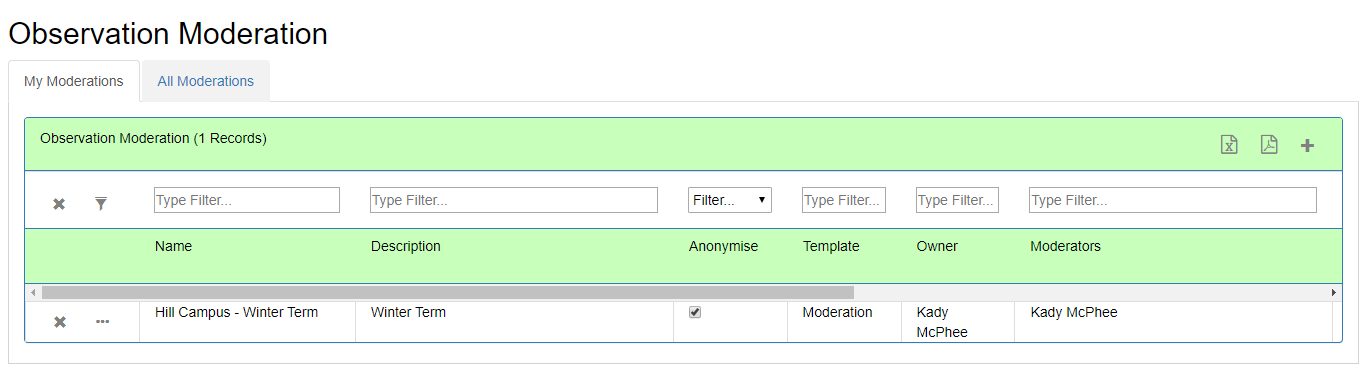Open the Anonymise Filter dropdown
The image size is (1366, 375).
pyautogui.click(x=730, y=200)
